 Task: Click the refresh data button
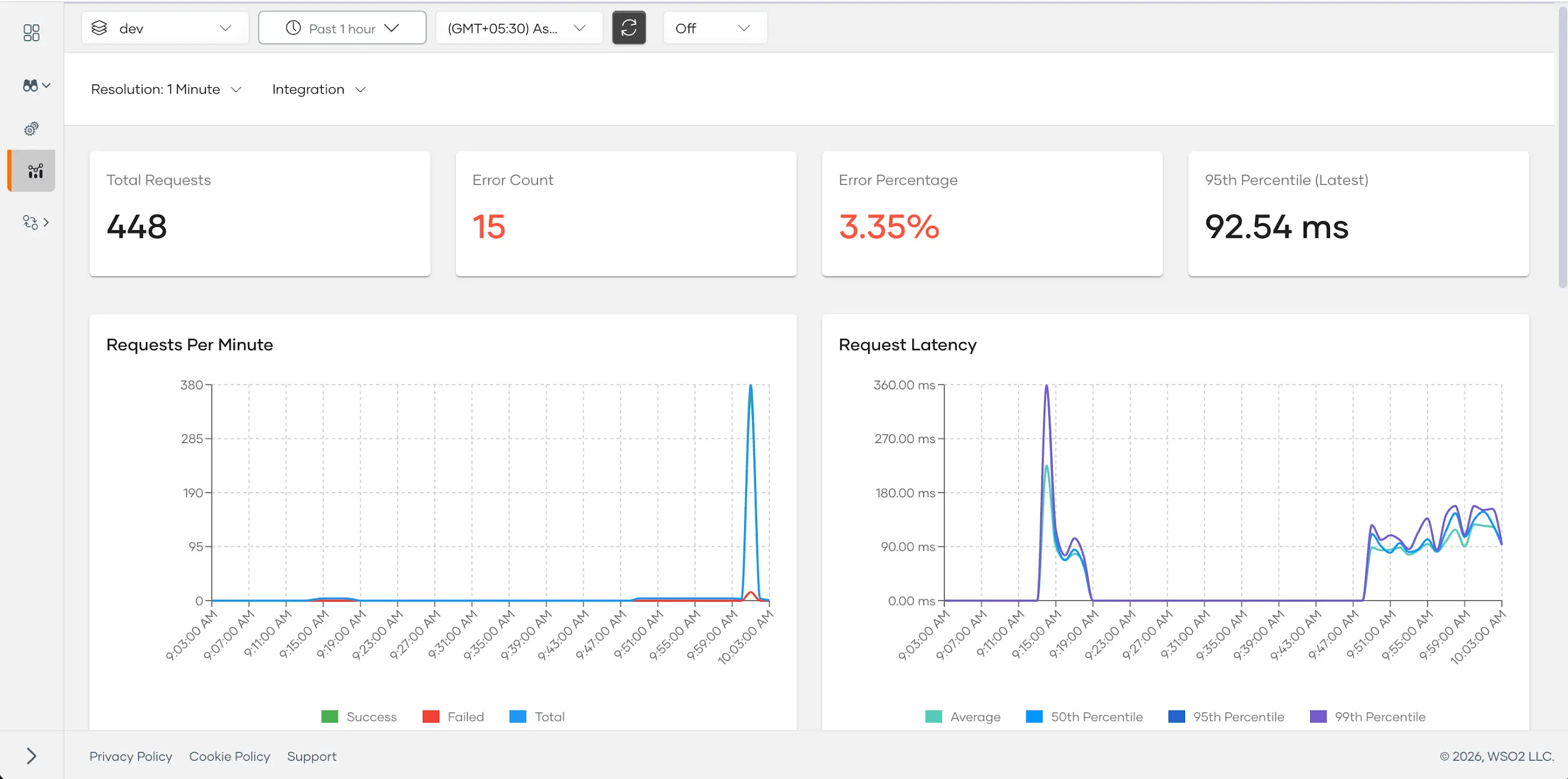coord(628,28)
